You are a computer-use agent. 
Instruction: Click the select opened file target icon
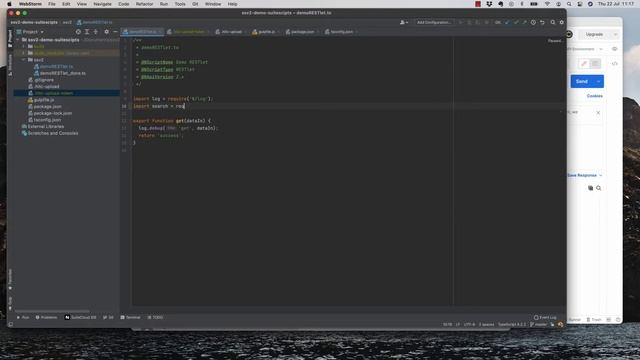(78, 31)
